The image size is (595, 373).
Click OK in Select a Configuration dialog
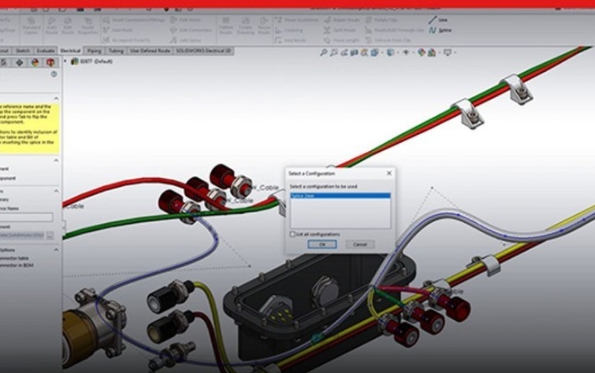(x=322, y=244)
